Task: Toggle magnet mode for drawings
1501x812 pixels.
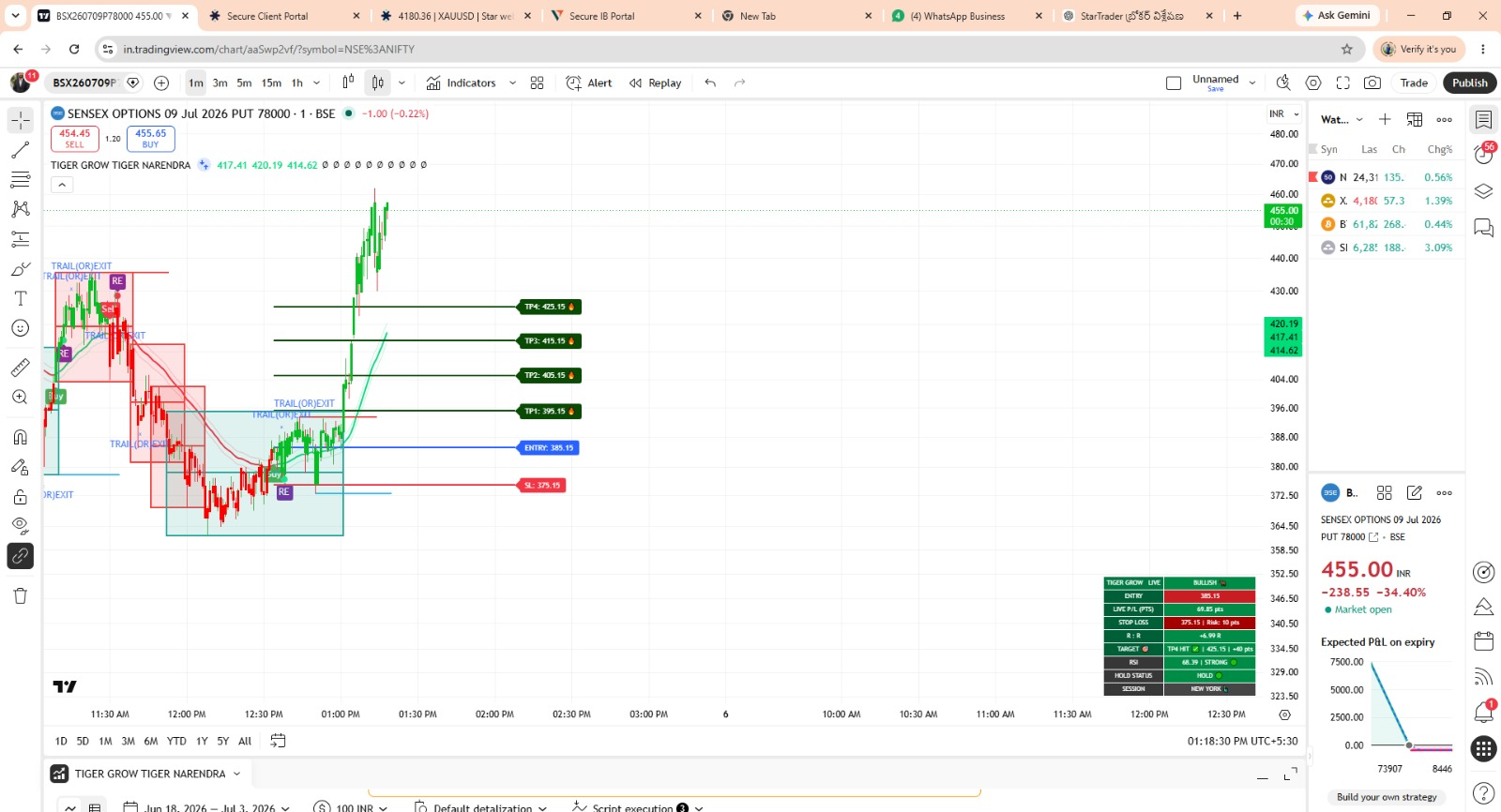Action: pyautogui.click(x=21, y=437)
